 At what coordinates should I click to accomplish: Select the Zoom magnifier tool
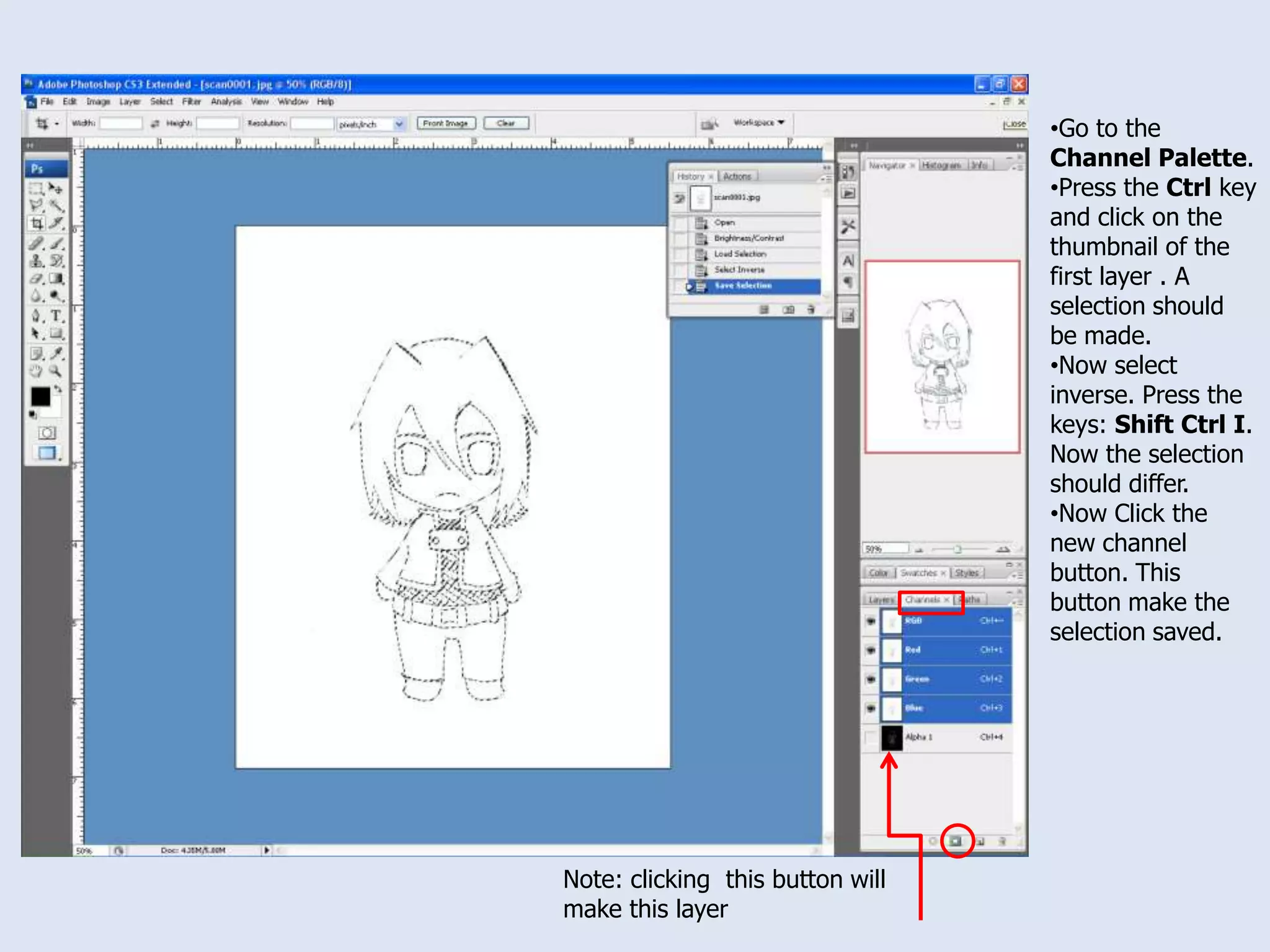click(x=56, y=371)
